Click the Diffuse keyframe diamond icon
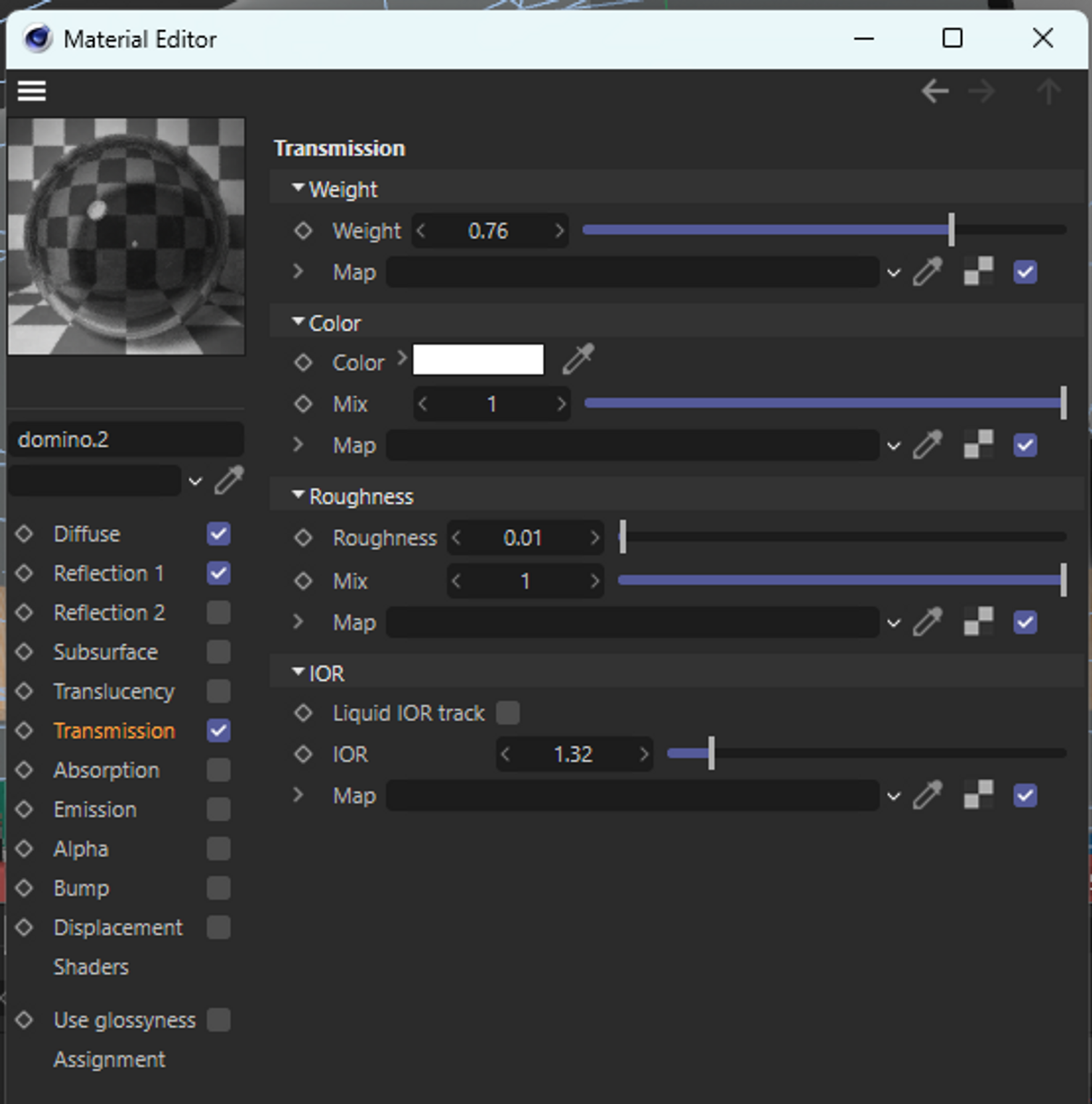1092x1104 pixels. click(24, 534)
